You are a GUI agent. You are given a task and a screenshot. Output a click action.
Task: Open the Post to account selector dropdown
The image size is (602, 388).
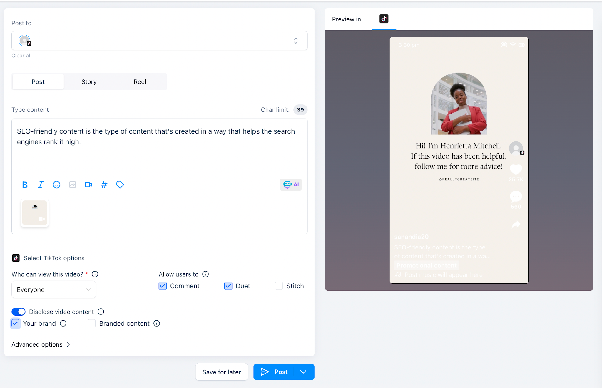click(159, 41)
